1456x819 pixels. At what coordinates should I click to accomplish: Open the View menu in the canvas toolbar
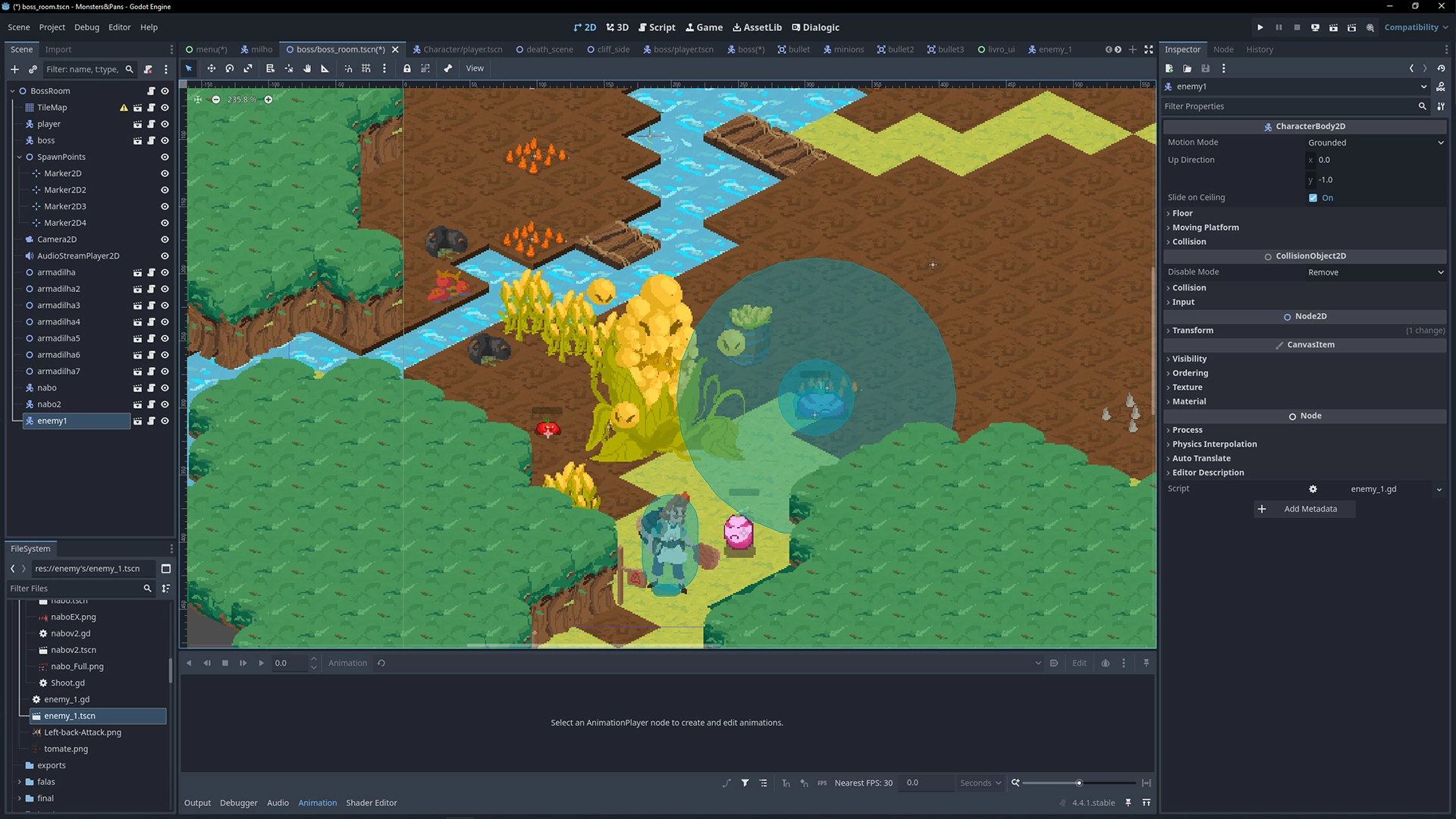tap(475, 68)
